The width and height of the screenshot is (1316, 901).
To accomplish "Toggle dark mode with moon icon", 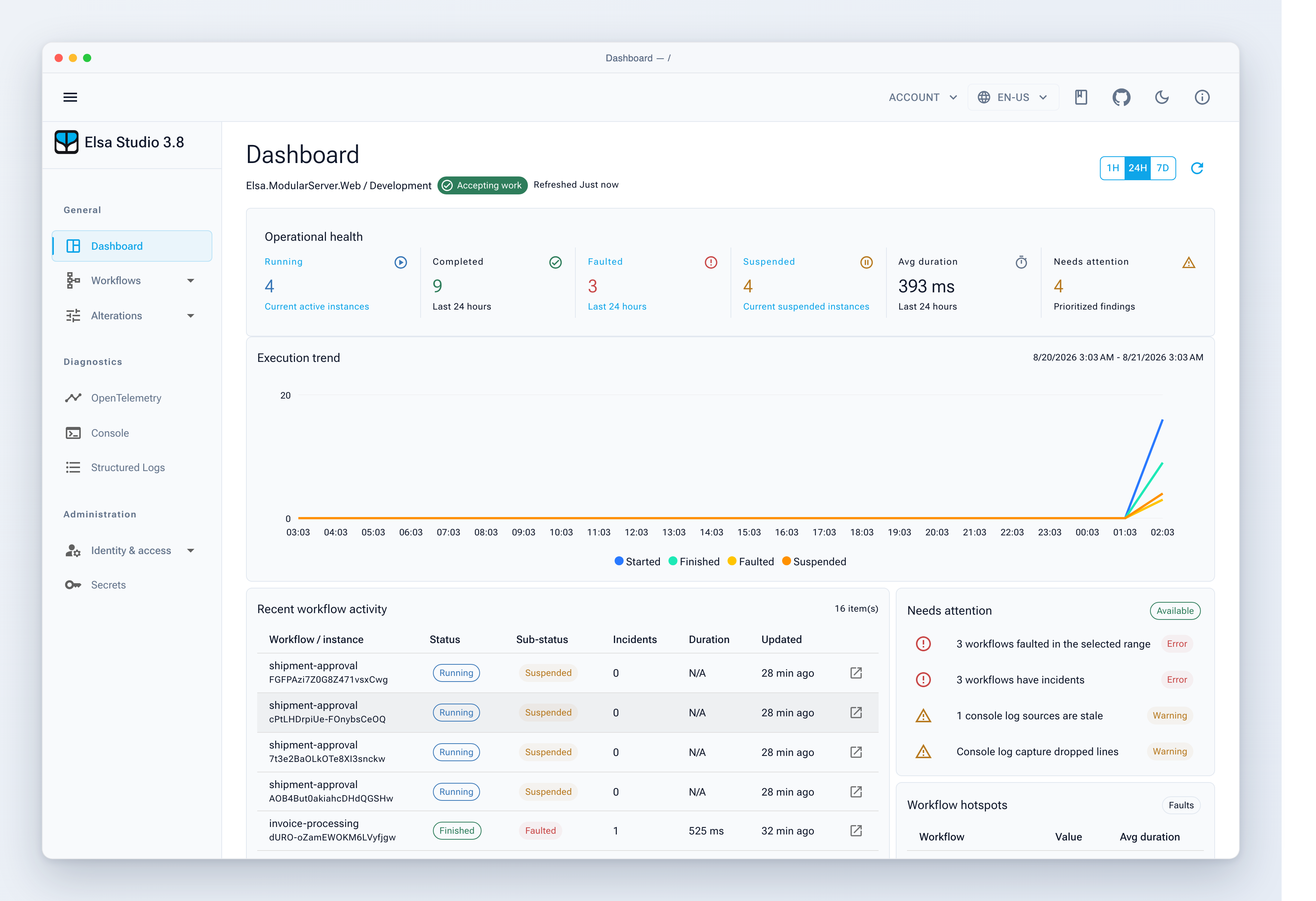I will click(x=1162, y=98).
